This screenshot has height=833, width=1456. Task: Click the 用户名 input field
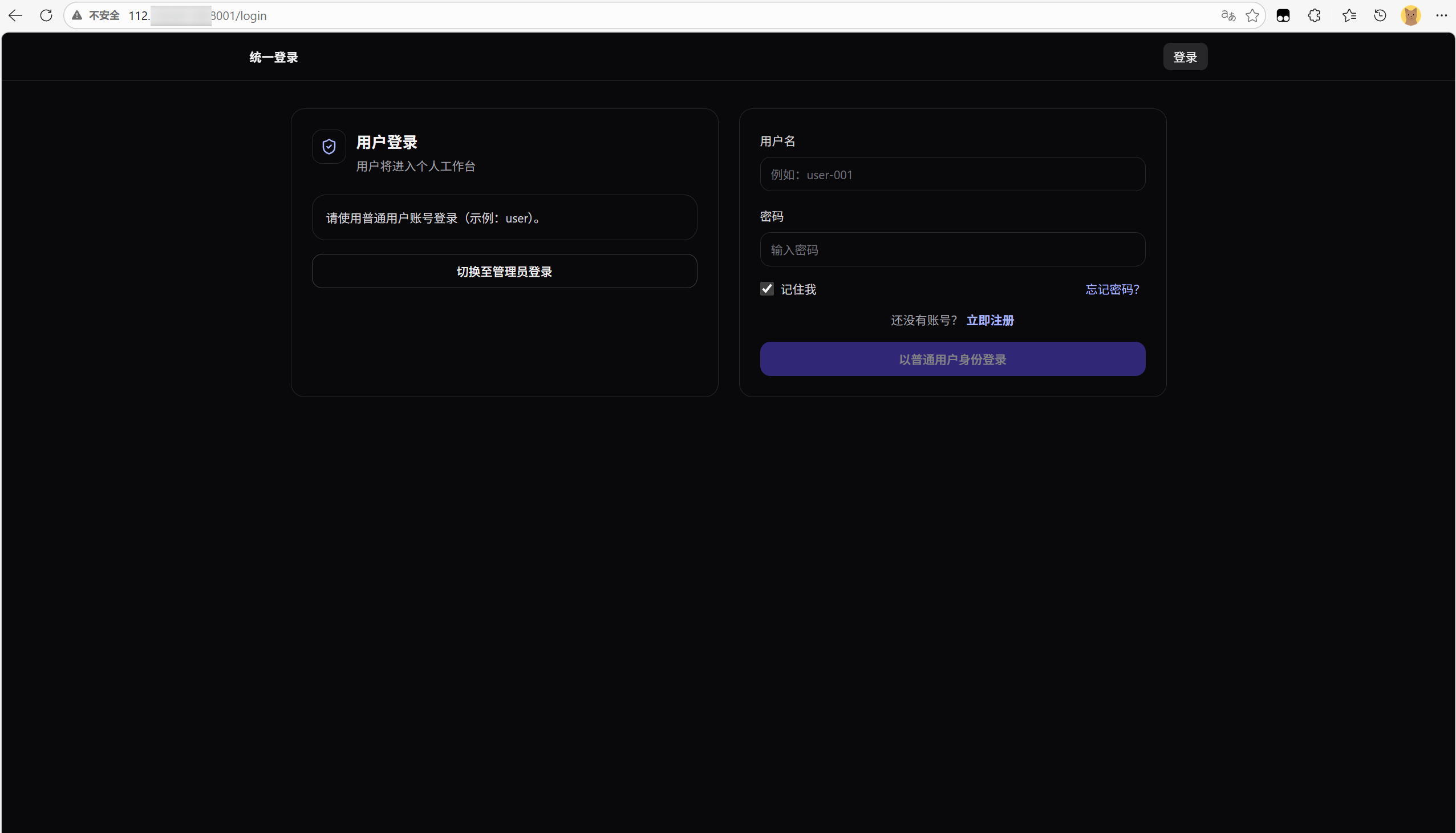pyautogui.click(x=952, y=175)
